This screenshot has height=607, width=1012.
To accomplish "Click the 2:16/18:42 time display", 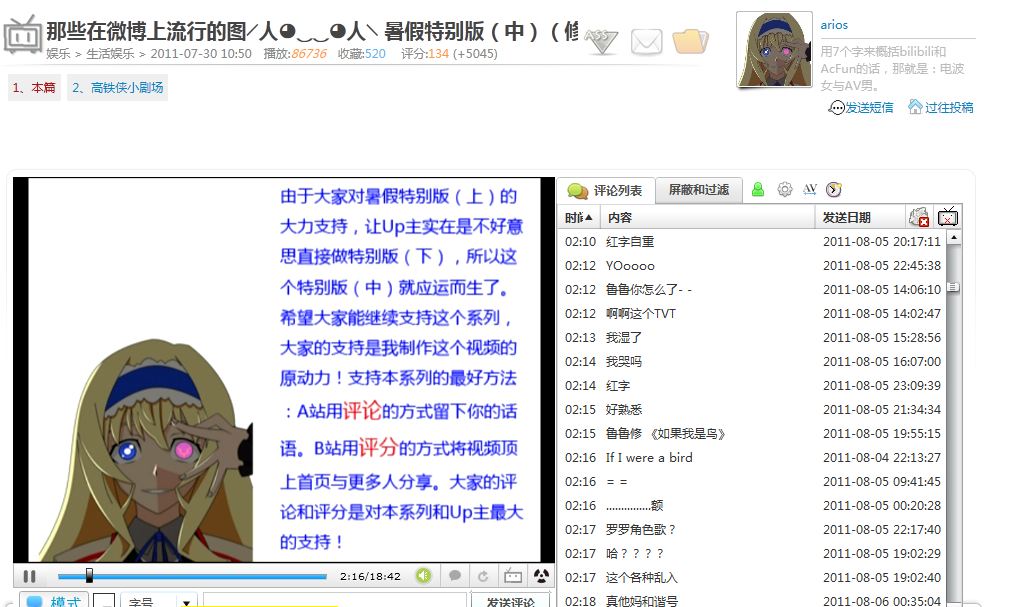I will 370,576.
